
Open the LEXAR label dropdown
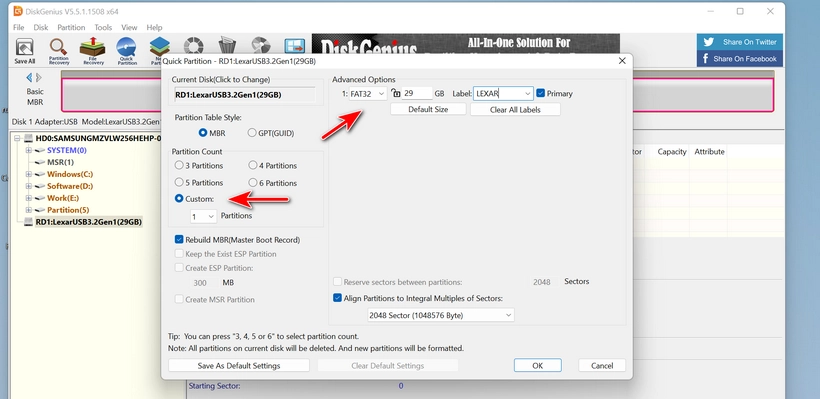coord(527,94)
